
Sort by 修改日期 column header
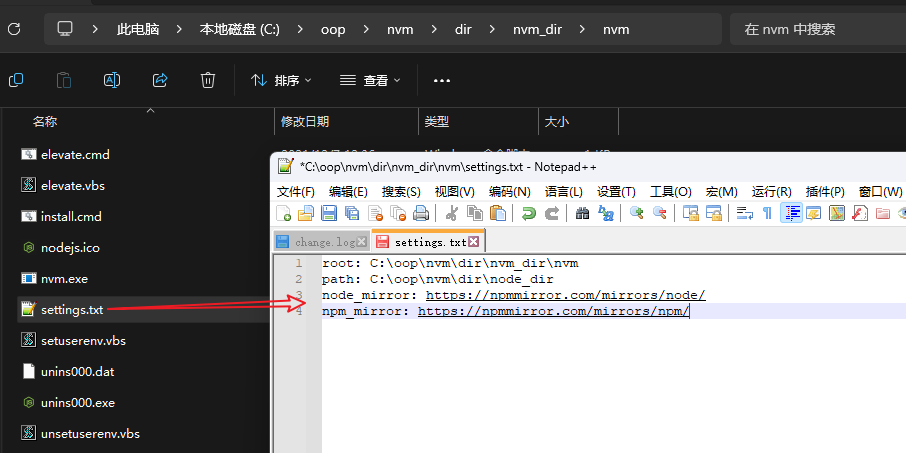(305, 121)
